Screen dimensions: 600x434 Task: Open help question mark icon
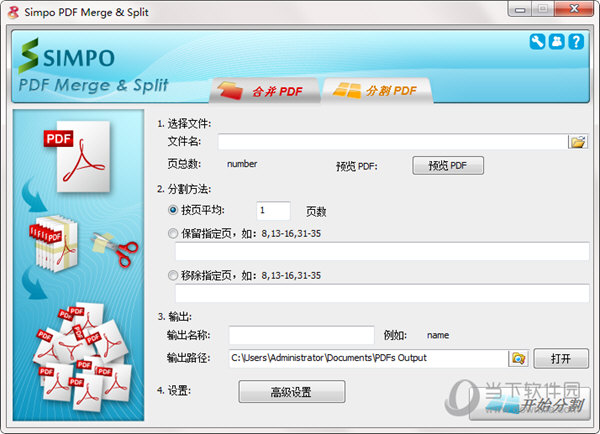coord(576,41)
